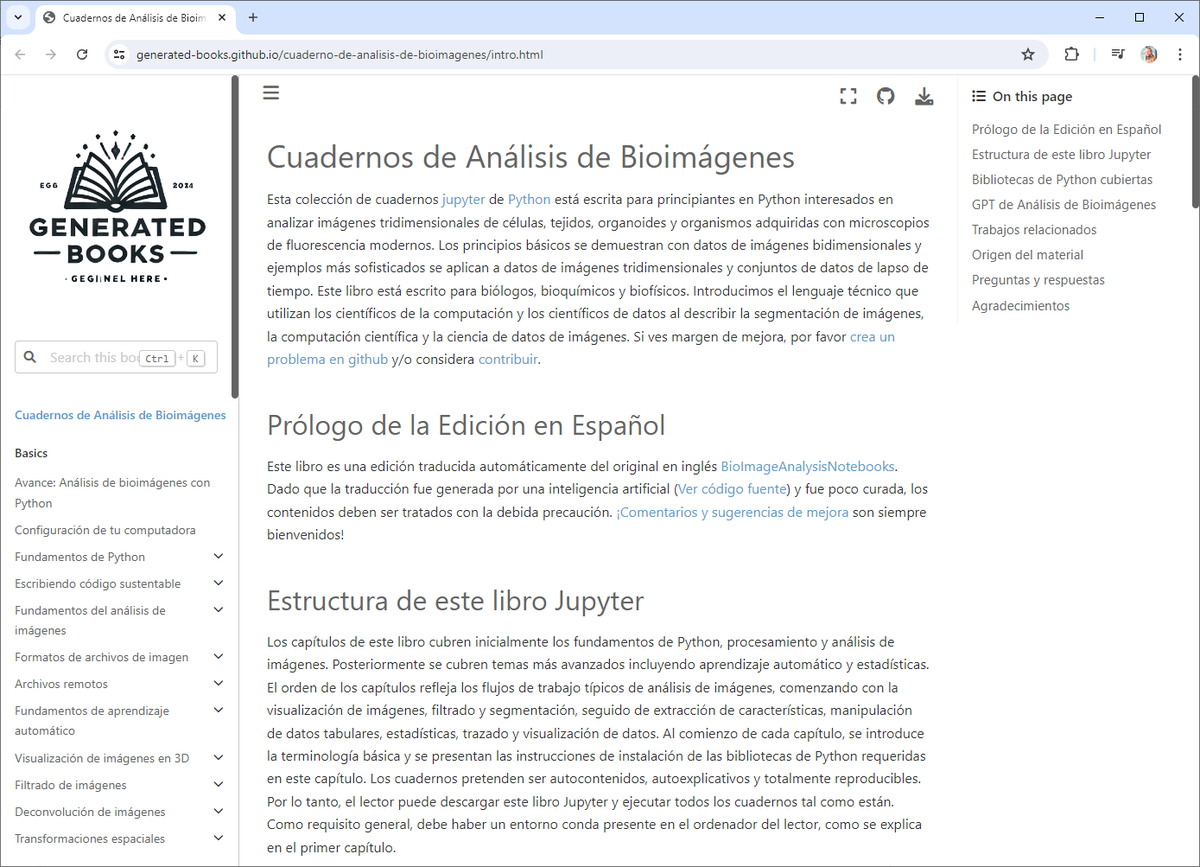Open Avance: Análisis de bioimágenes con Python
This screenshot has width=1200, height=867.
coord(112,493)
